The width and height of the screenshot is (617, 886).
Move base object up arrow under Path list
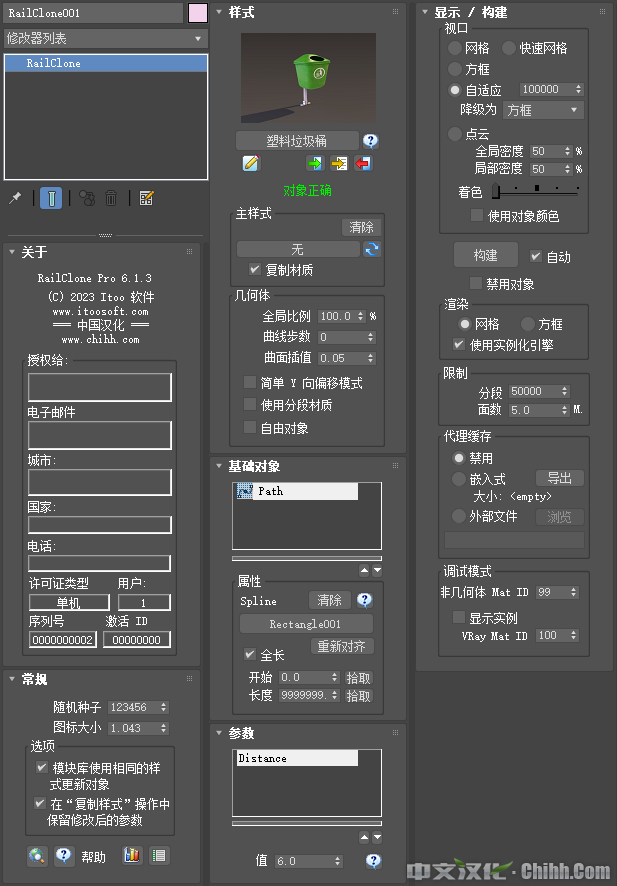click(x=364, y=571)
